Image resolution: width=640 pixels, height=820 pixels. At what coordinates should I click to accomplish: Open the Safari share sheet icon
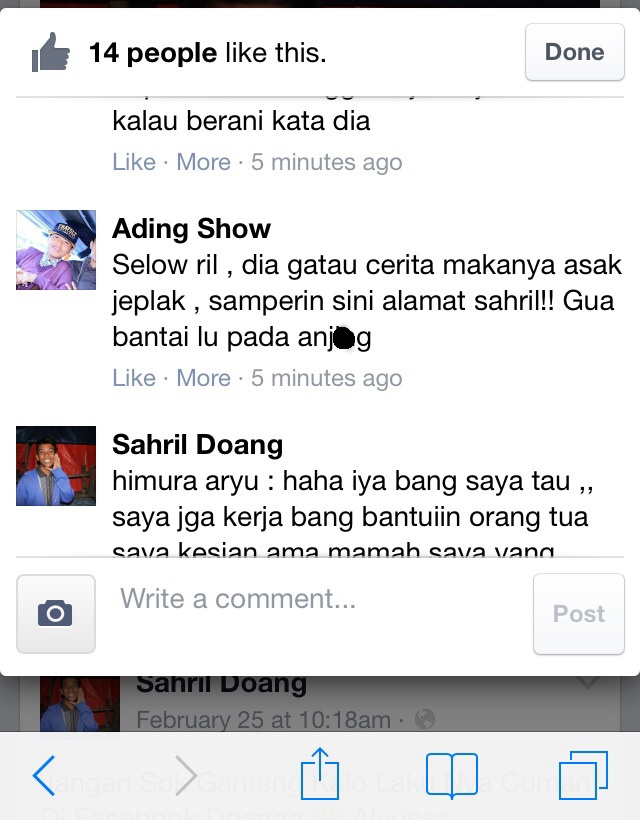[x=319, y=774]
